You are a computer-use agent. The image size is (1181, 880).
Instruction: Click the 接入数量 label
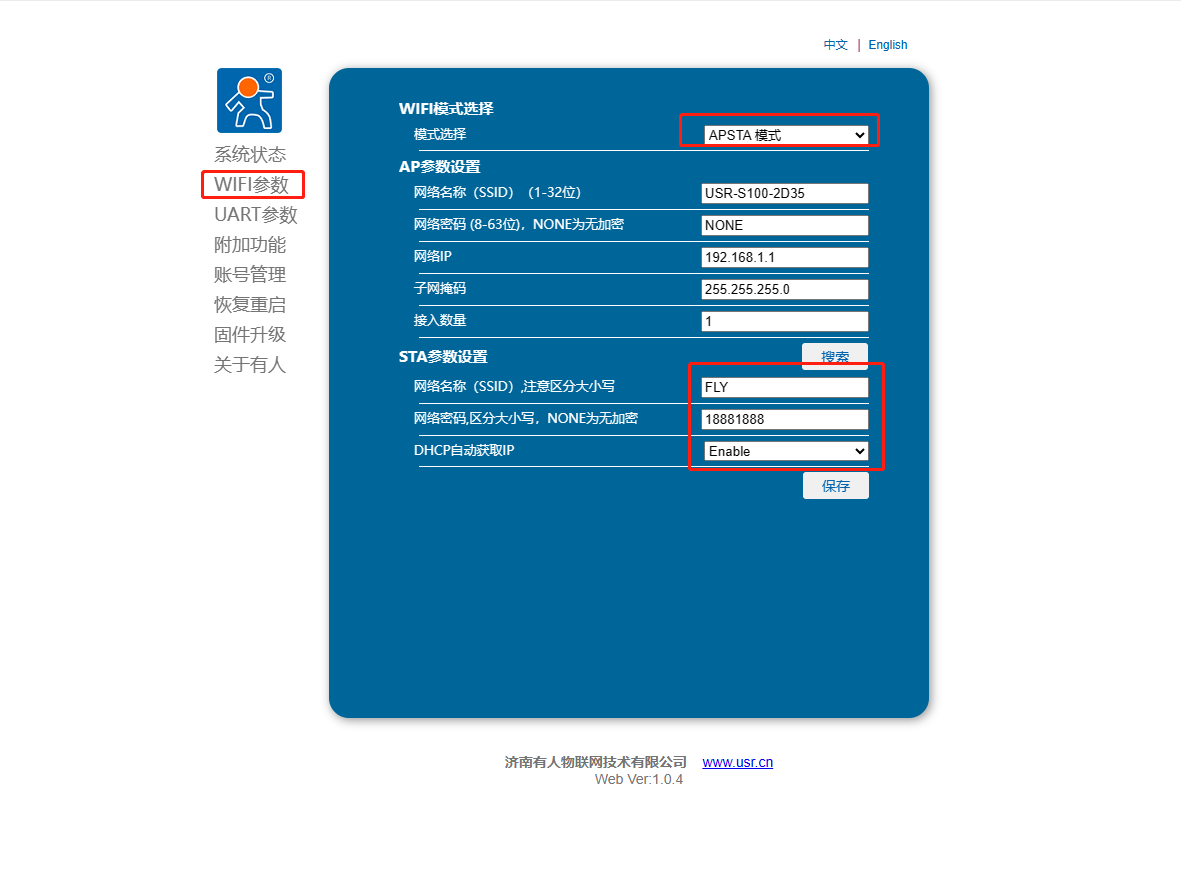[440, 320]
